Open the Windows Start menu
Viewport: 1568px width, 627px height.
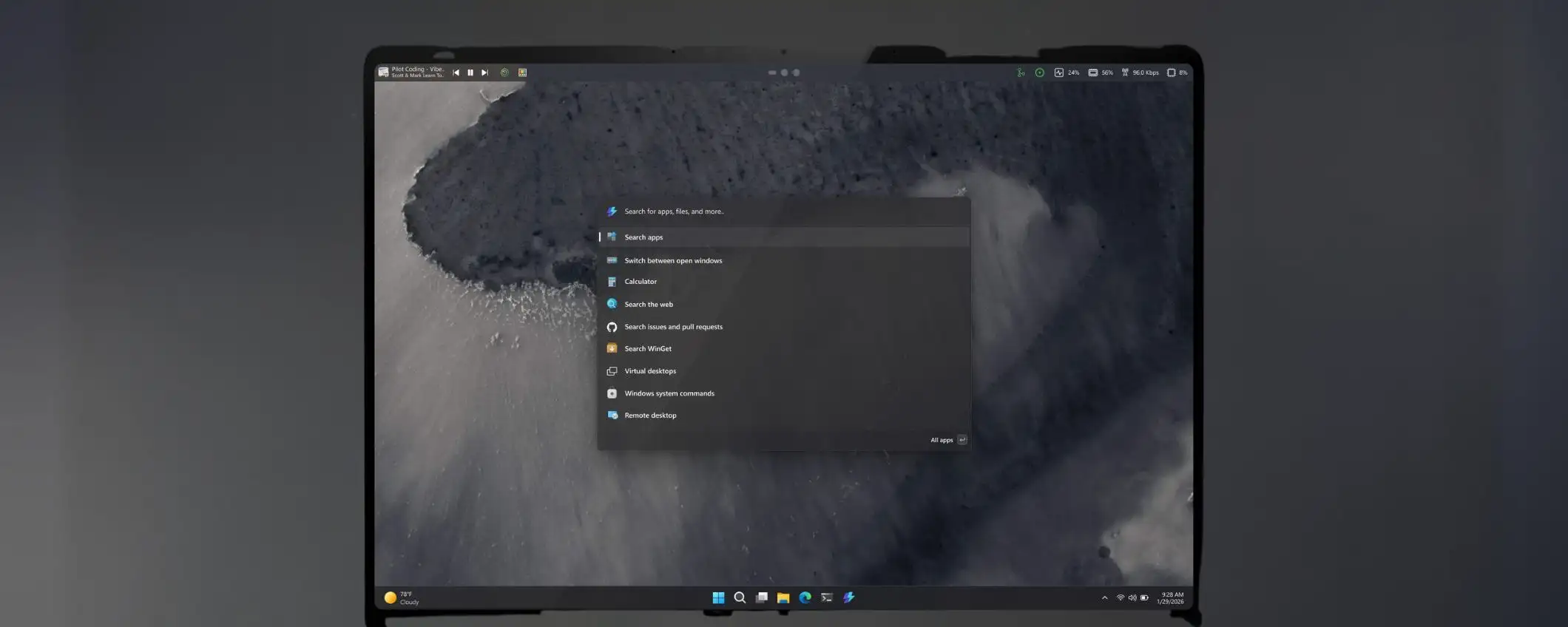(718, 597)
